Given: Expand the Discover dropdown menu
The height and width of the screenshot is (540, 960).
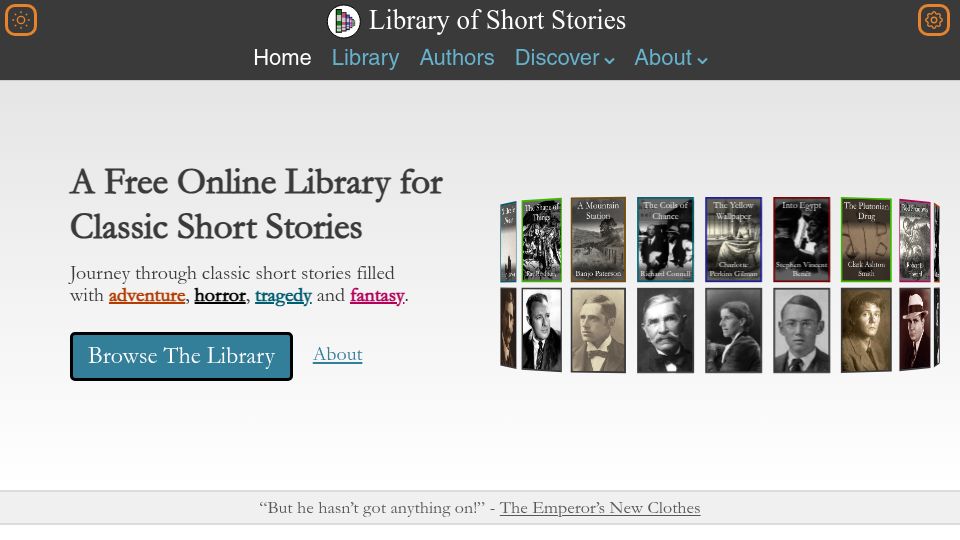Looking at the screenshot, I should pos(564,58).
